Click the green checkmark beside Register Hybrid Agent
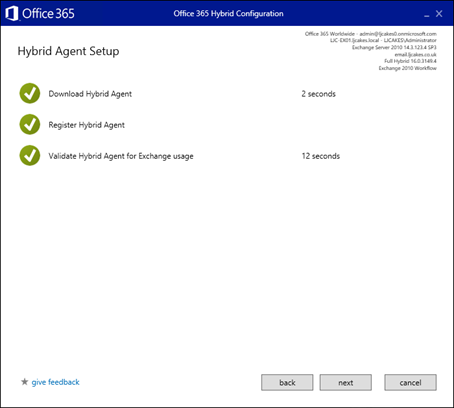This screenshot has height=408, width=454. click(x=30, y=124)
